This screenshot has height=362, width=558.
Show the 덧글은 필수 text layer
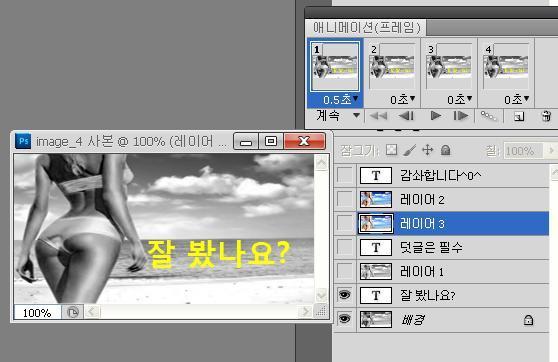[344, 247]
